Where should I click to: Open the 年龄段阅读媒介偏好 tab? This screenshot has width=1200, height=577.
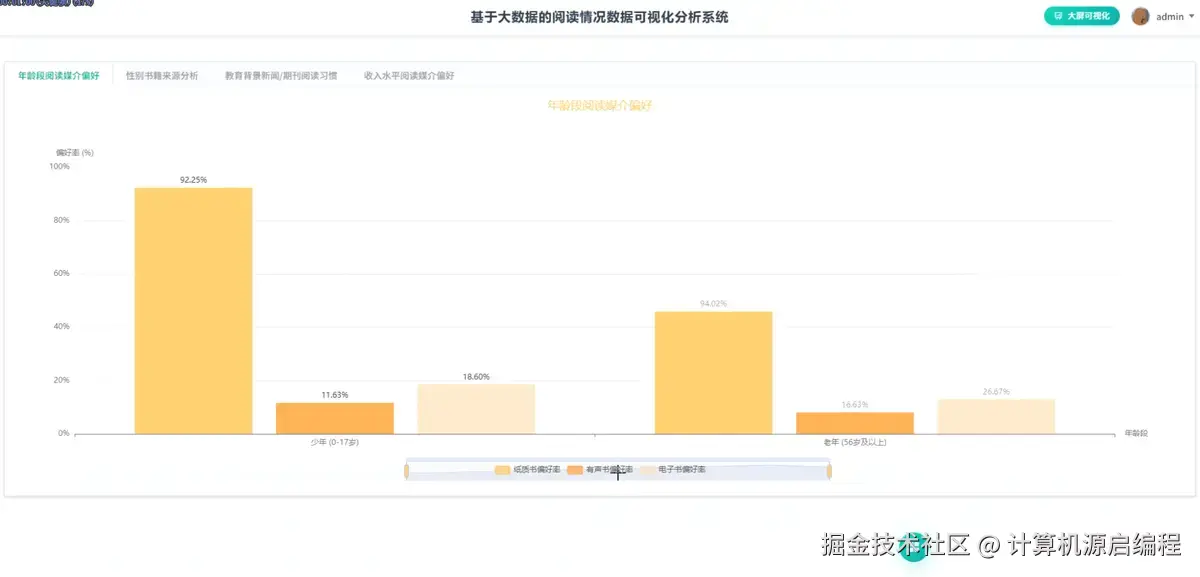click(59, 75)
